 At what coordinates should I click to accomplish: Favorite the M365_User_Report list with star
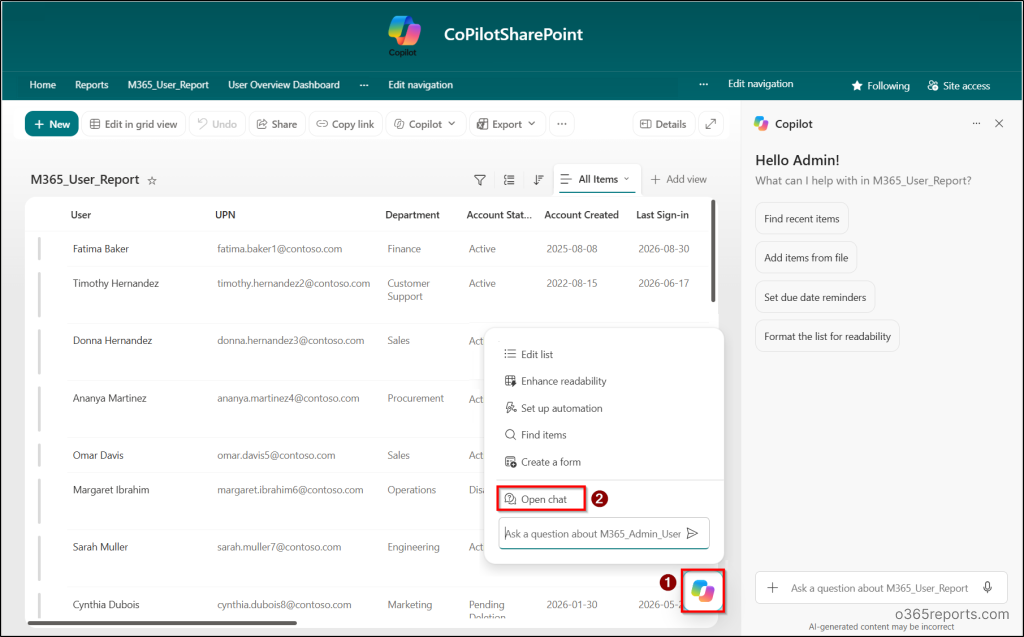pyautogui.click(x=152, y=180)
